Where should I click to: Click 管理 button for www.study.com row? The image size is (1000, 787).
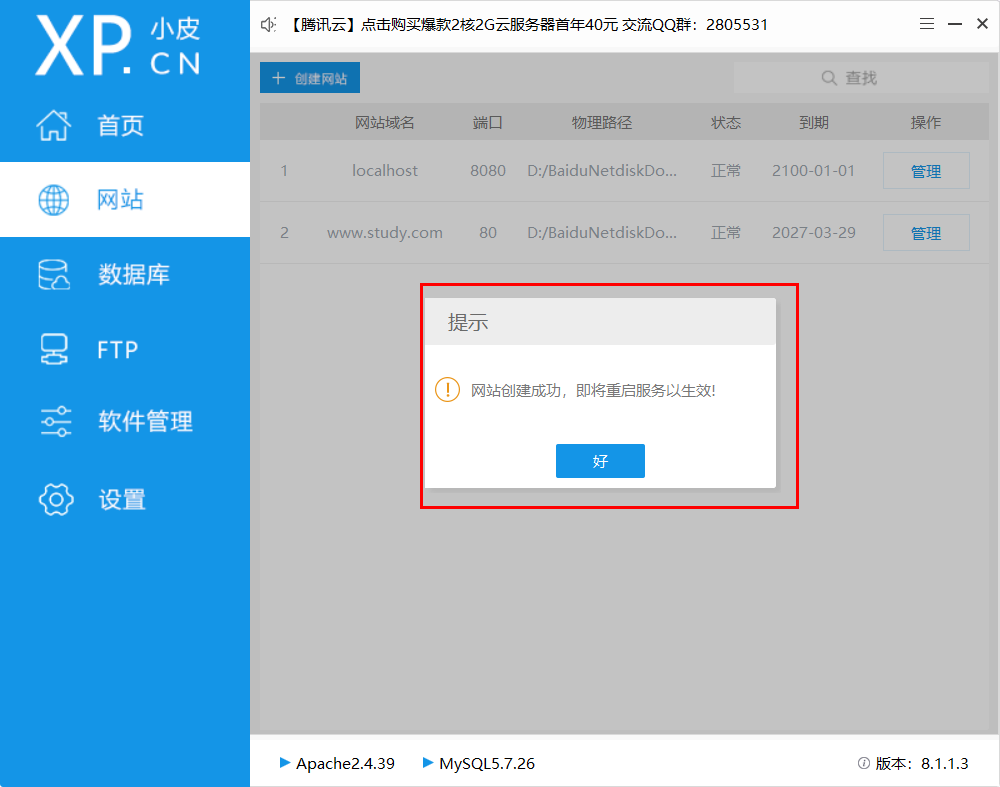[x=926, y=233]
